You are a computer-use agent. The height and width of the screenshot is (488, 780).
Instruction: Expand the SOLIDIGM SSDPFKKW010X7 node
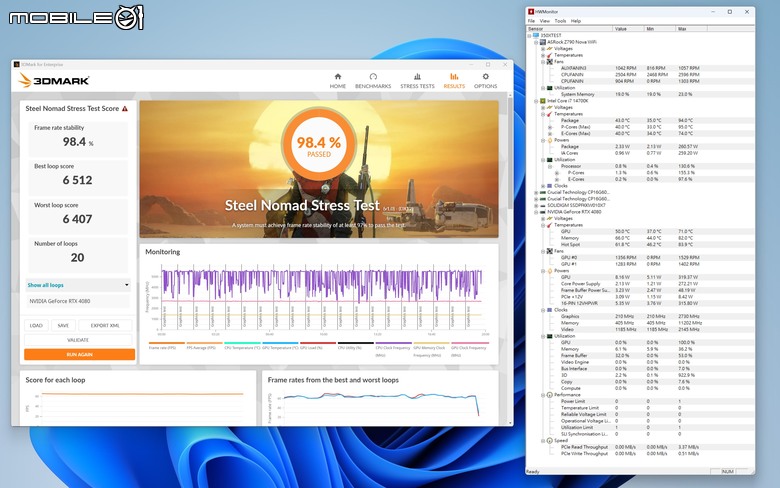pos(536,205)
